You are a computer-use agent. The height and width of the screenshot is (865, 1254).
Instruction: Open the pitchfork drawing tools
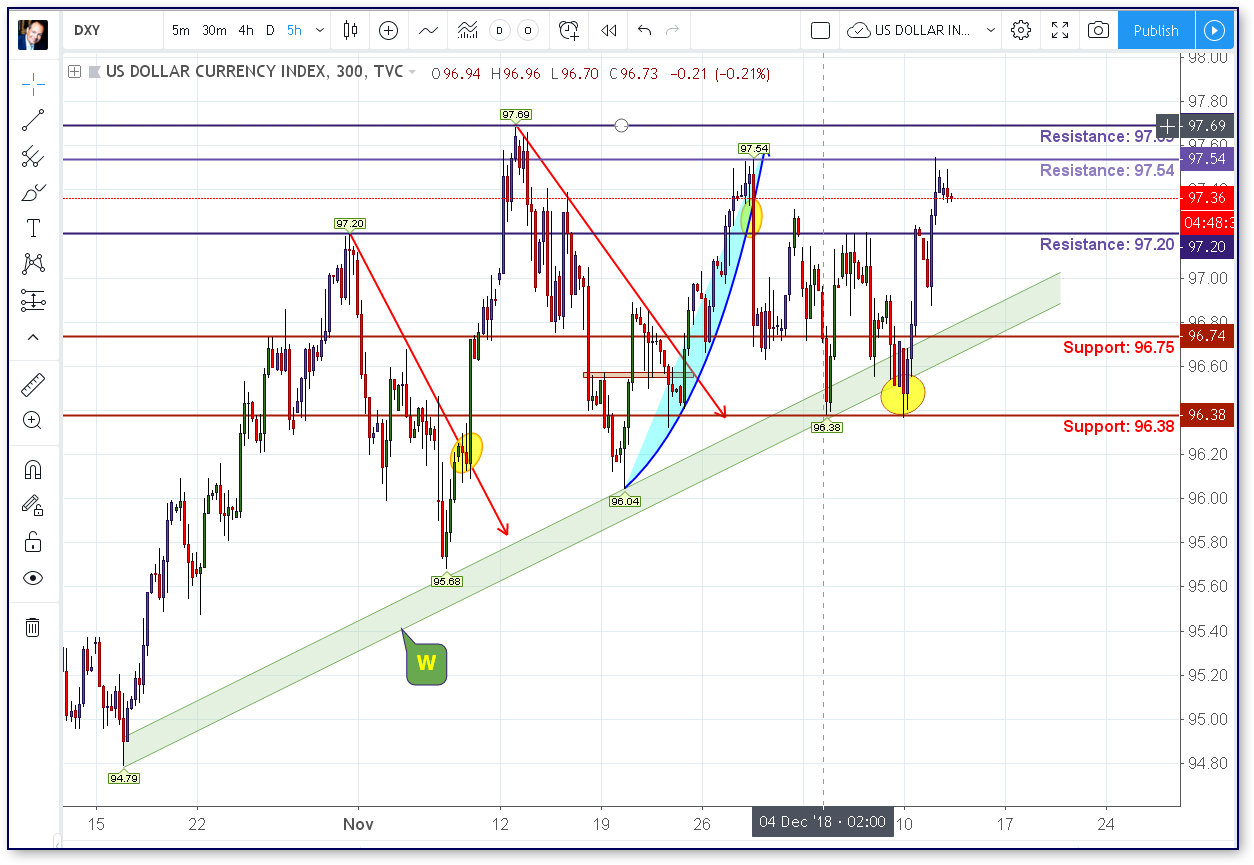click(x=33, y=156)
